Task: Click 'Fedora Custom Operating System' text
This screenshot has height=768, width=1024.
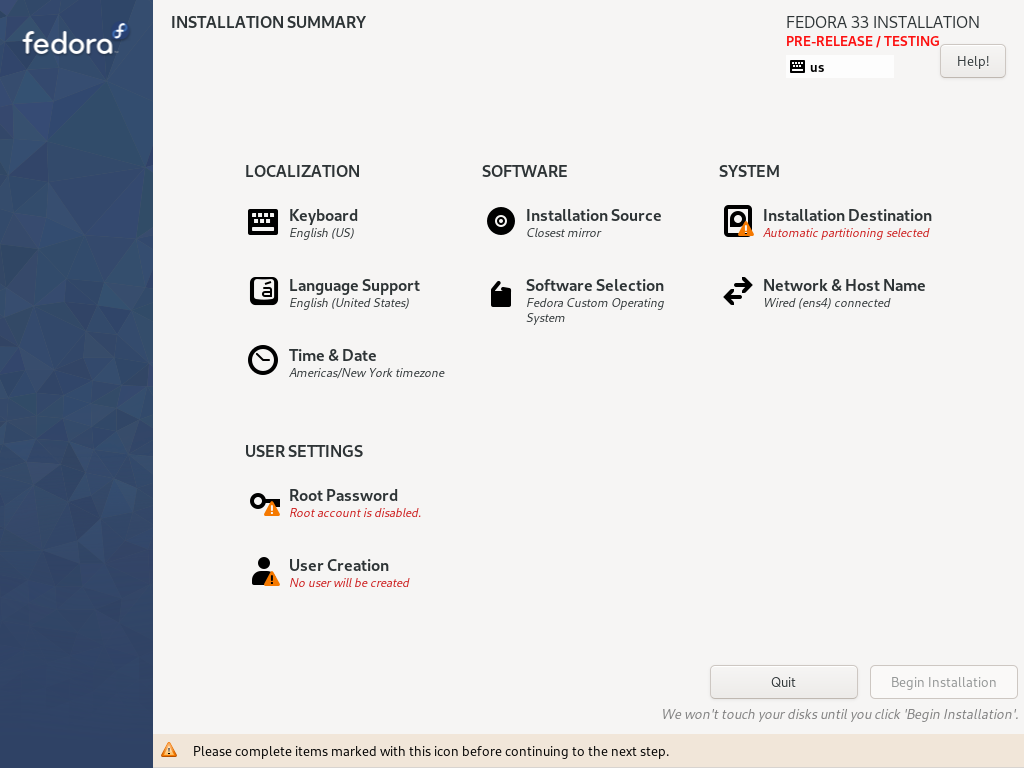Action: 595,310
